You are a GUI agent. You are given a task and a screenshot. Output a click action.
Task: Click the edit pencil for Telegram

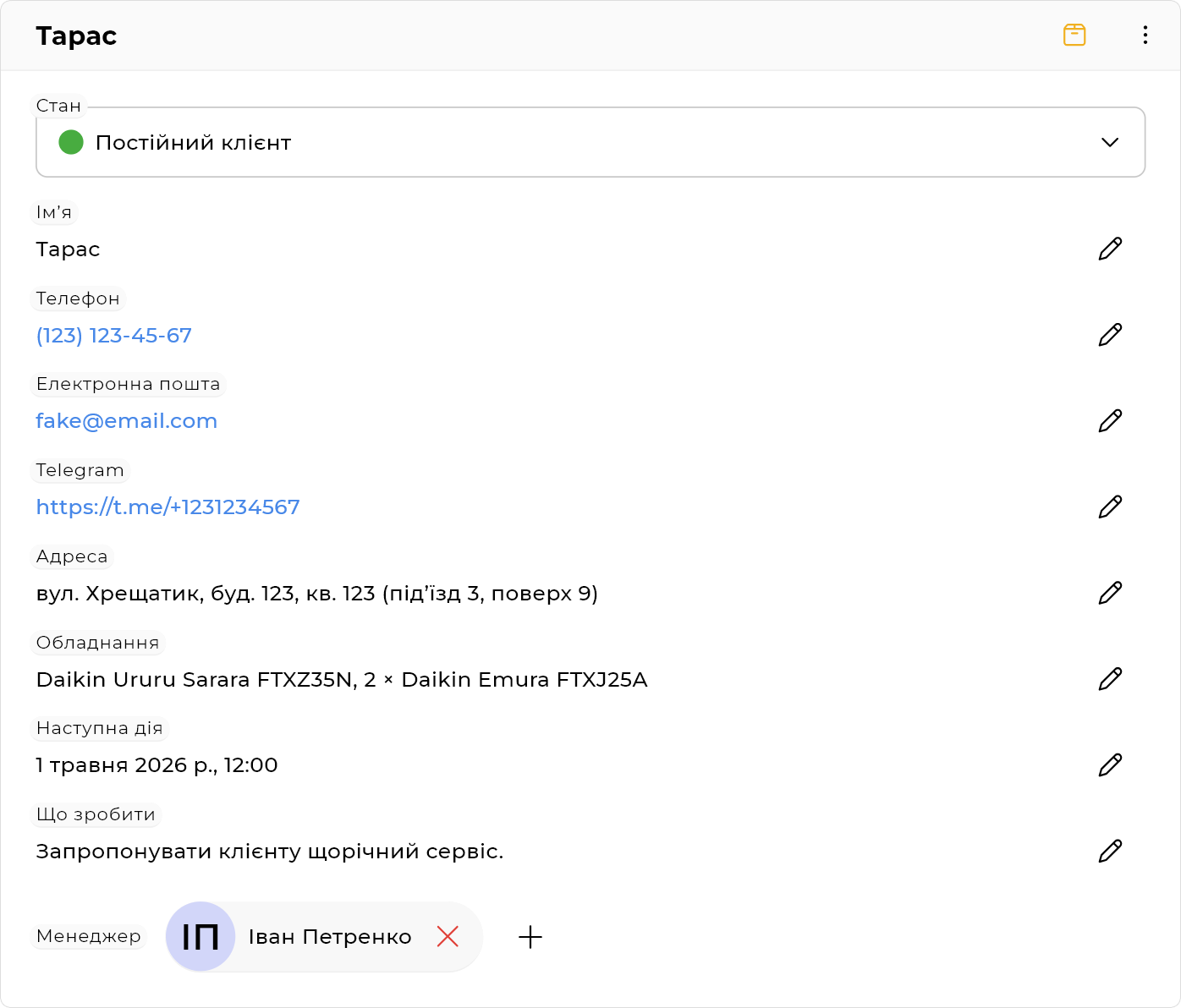pyautogui.click(x=1110, y=507)
